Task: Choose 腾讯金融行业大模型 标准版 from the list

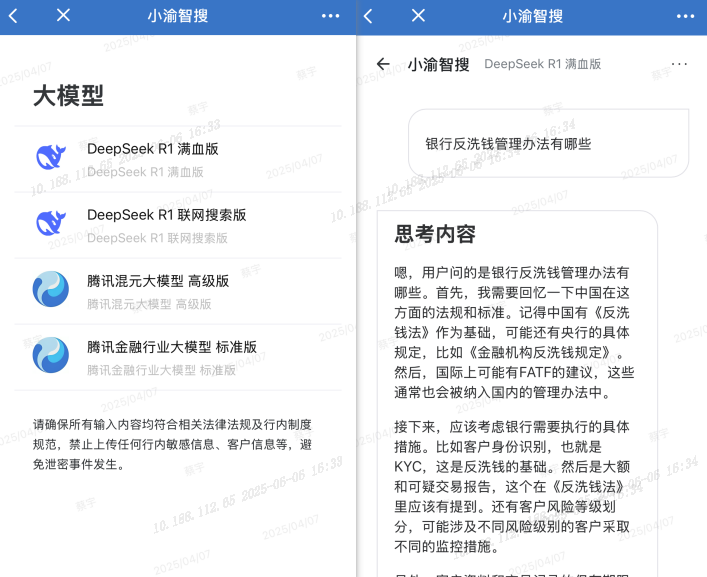Action: pos(178,357)
